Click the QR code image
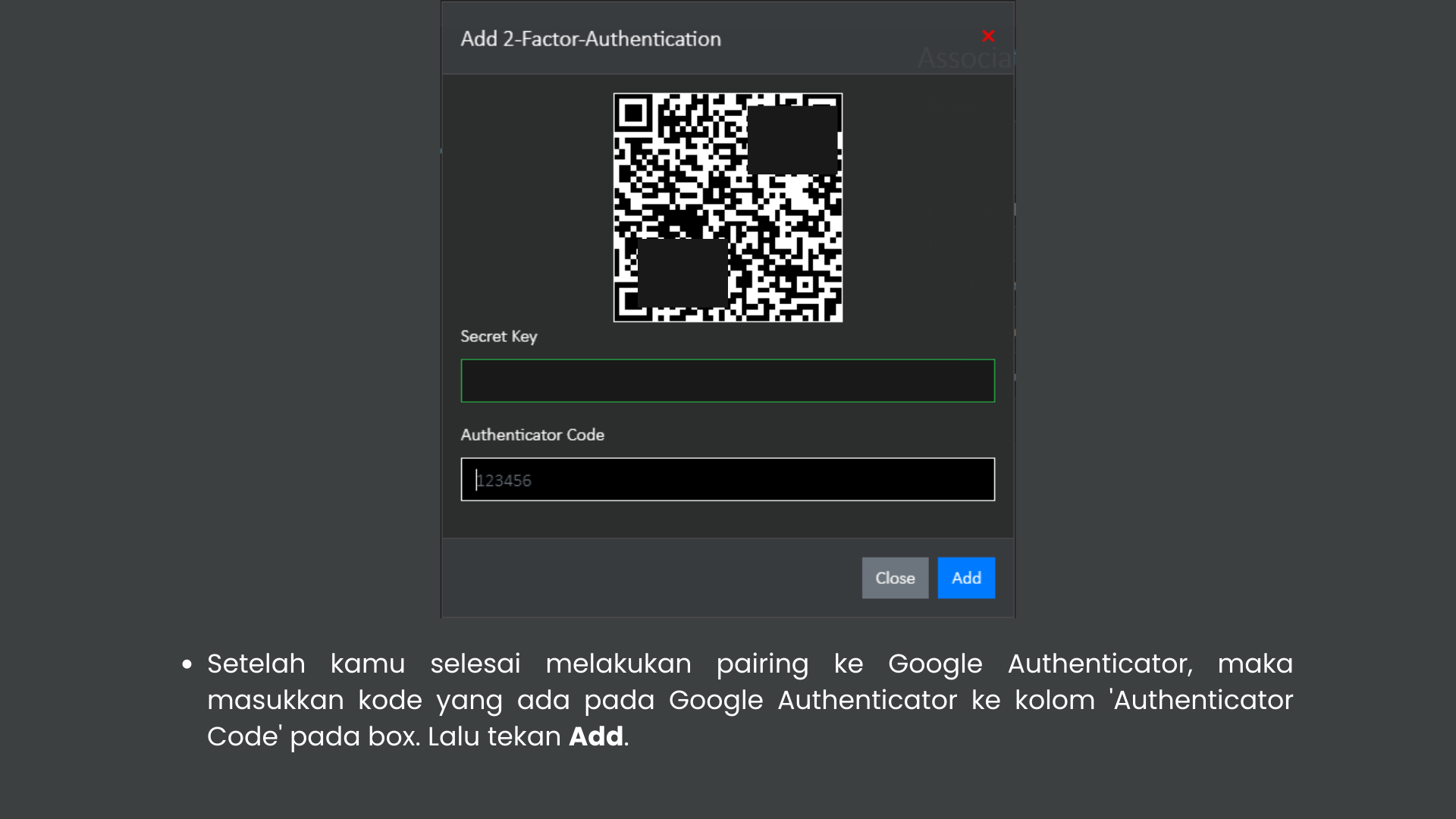1456x819 pixels. (x=728, y=208)
